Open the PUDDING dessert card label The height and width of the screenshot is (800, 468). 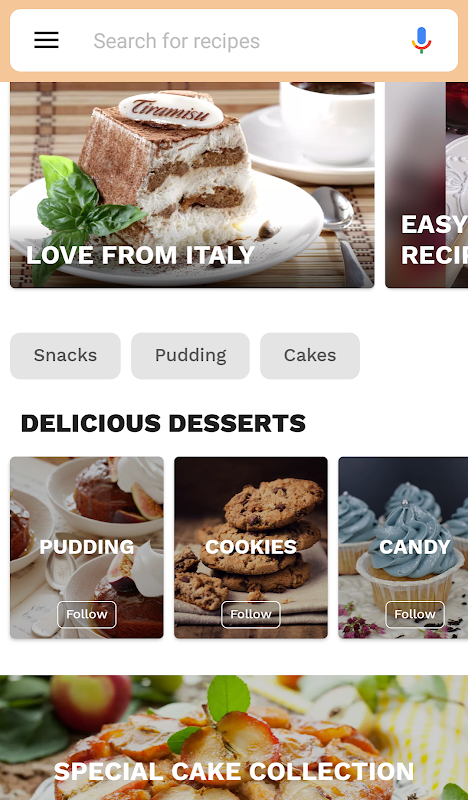coord(87,547)
